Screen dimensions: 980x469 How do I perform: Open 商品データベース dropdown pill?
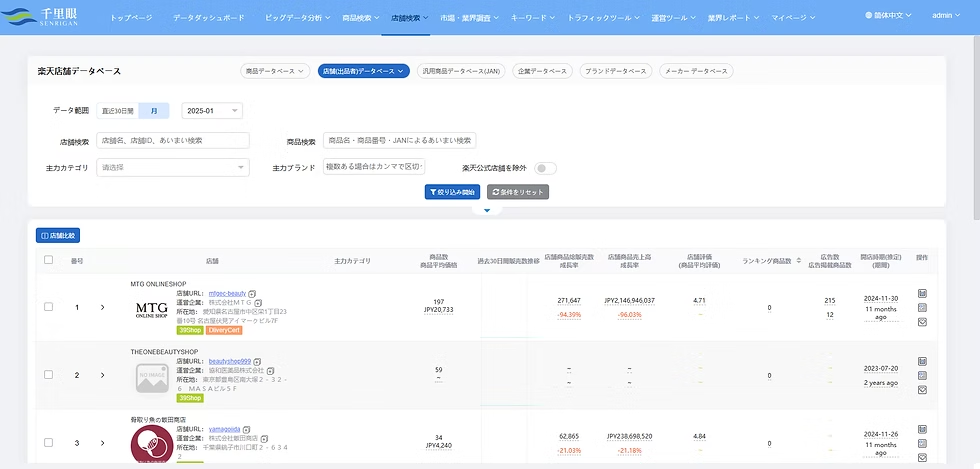[x=275, y=71]
